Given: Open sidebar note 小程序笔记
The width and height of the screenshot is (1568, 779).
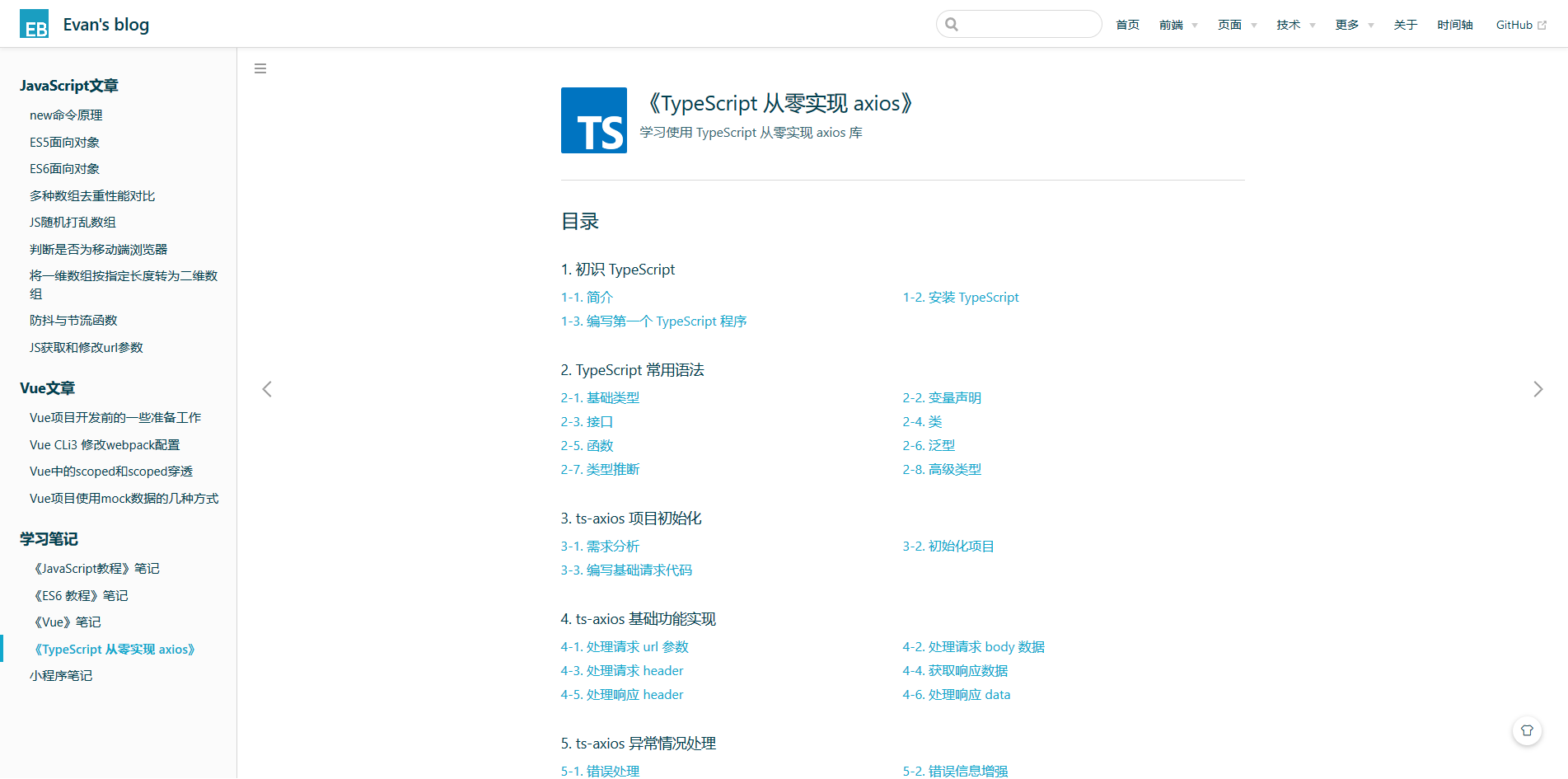Looking at the screenshot, I should pos(61,676).
